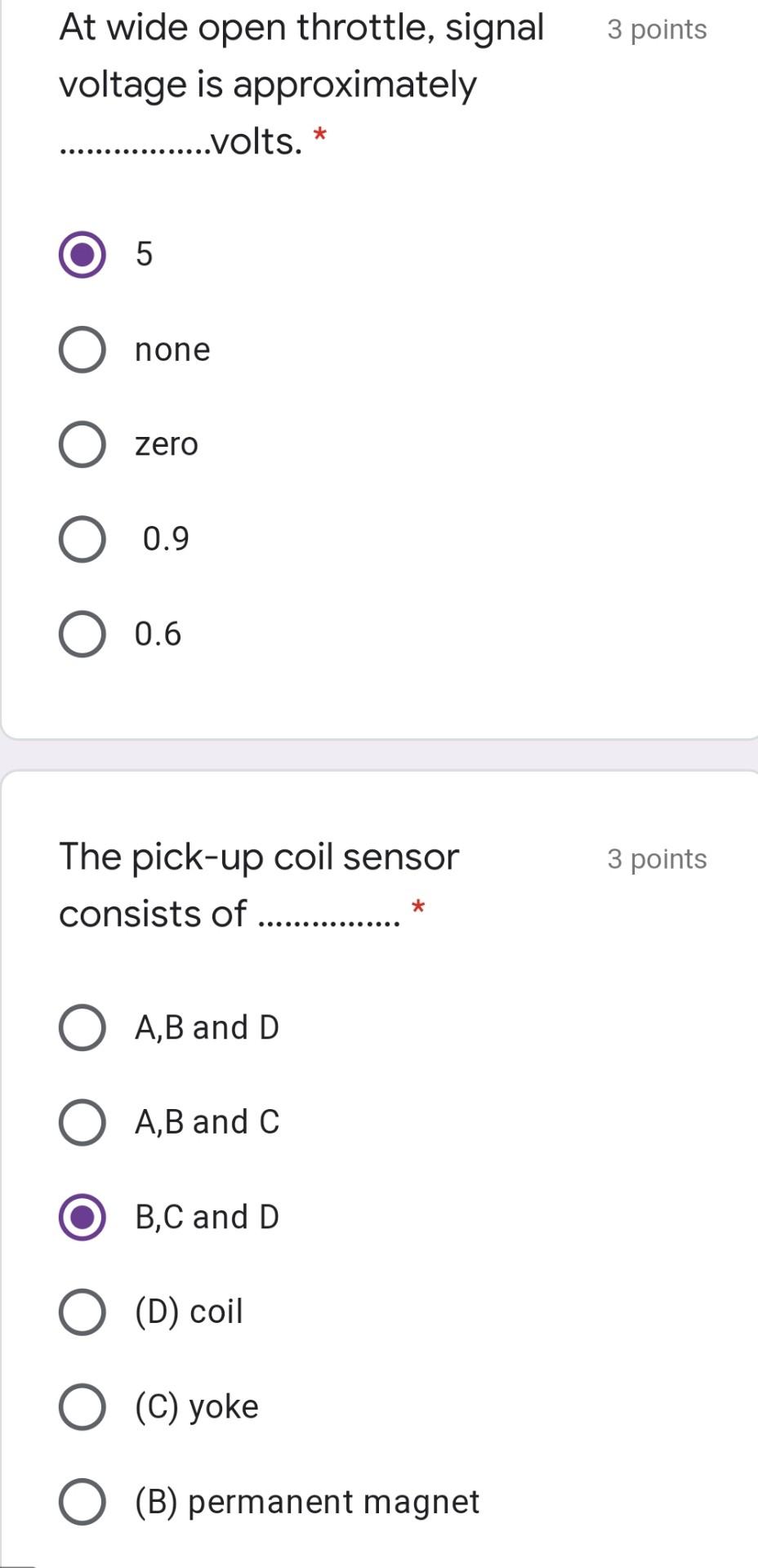The height and width of the screenshot is (1568, 758).
Task: Select the 0.9 volts answer
Action: coord(82,539)
